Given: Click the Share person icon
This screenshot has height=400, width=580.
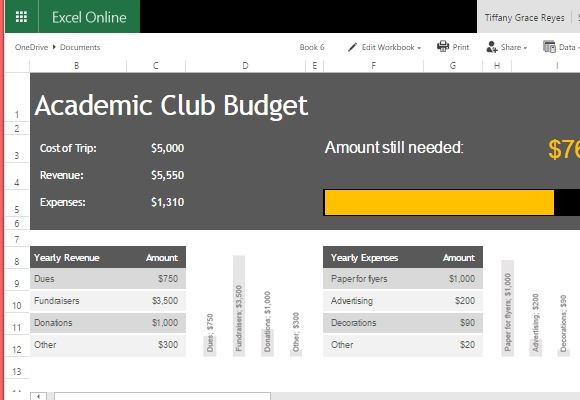Looking at the screenshot, I should point(492,47).
